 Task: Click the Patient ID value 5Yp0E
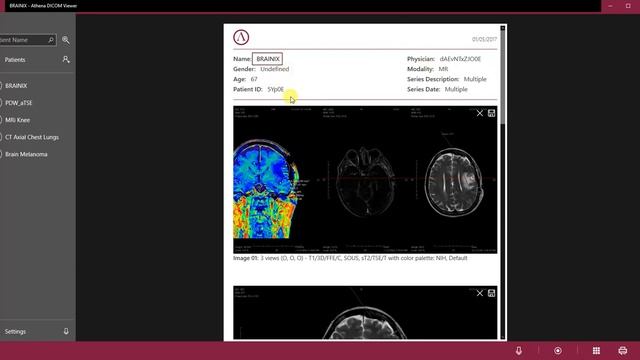pos(276,89)
